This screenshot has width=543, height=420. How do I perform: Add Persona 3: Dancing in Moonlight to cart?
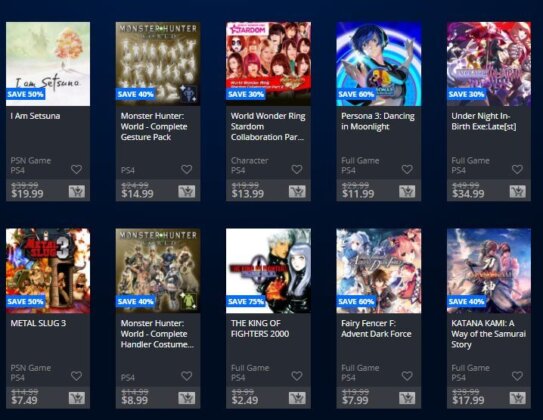[407, 191]
